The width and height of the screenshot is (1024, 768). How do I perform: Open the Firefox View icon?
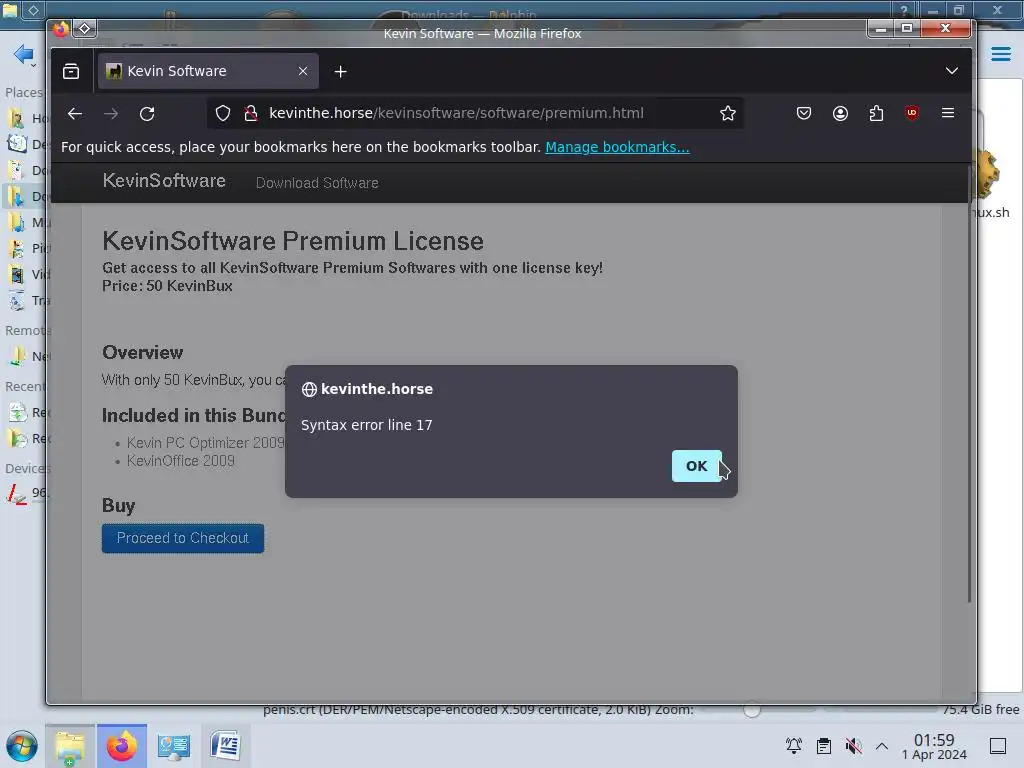[x=71, y=71]
